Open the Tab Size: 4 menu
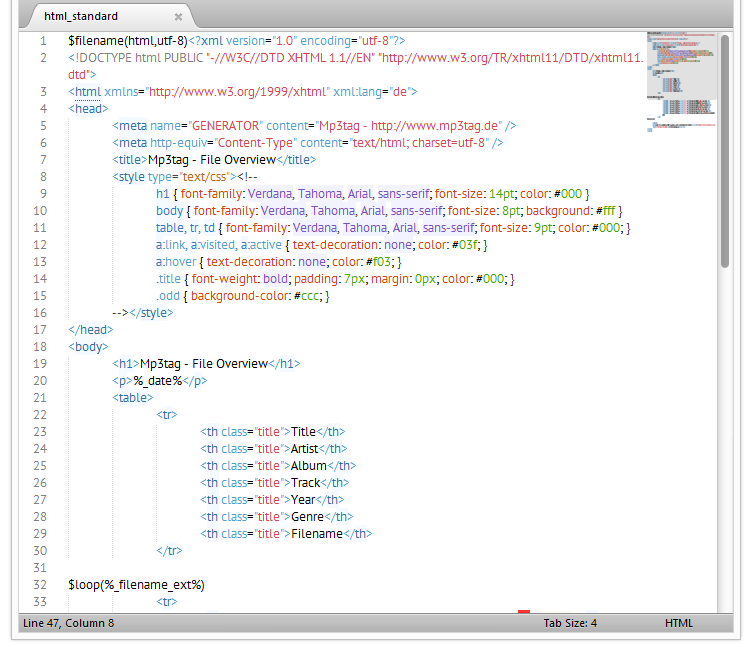The width and height of the screenshot is (749, 647). point(570,623)
